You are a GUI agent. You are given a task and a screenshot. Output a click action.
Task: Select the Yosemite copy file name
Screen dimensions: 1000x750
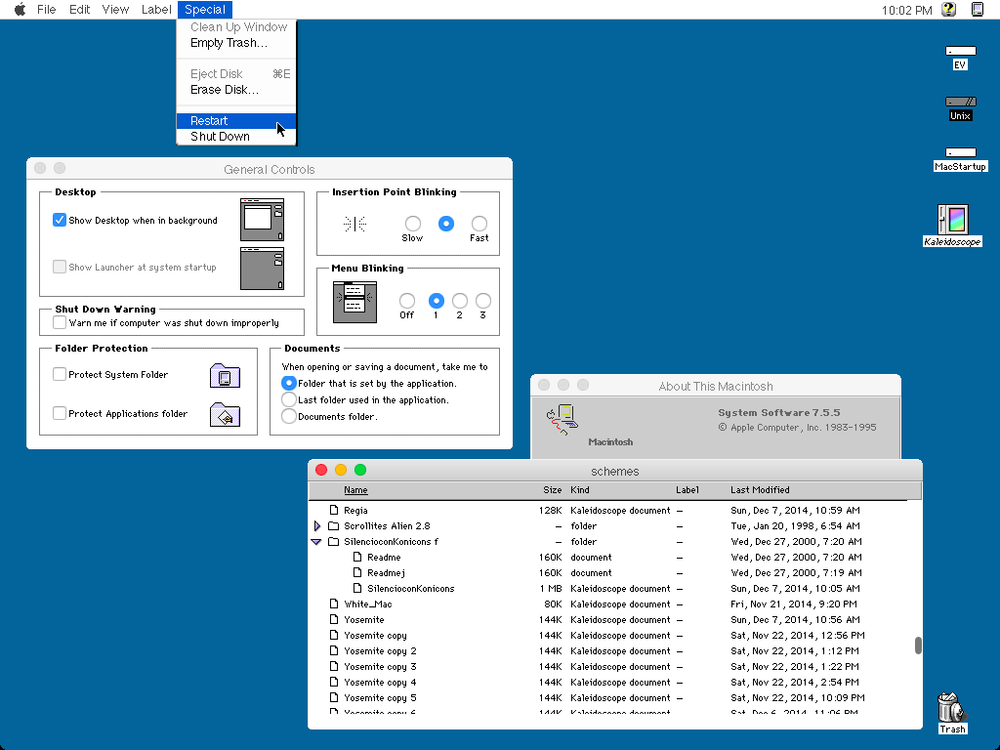(375, 636)
